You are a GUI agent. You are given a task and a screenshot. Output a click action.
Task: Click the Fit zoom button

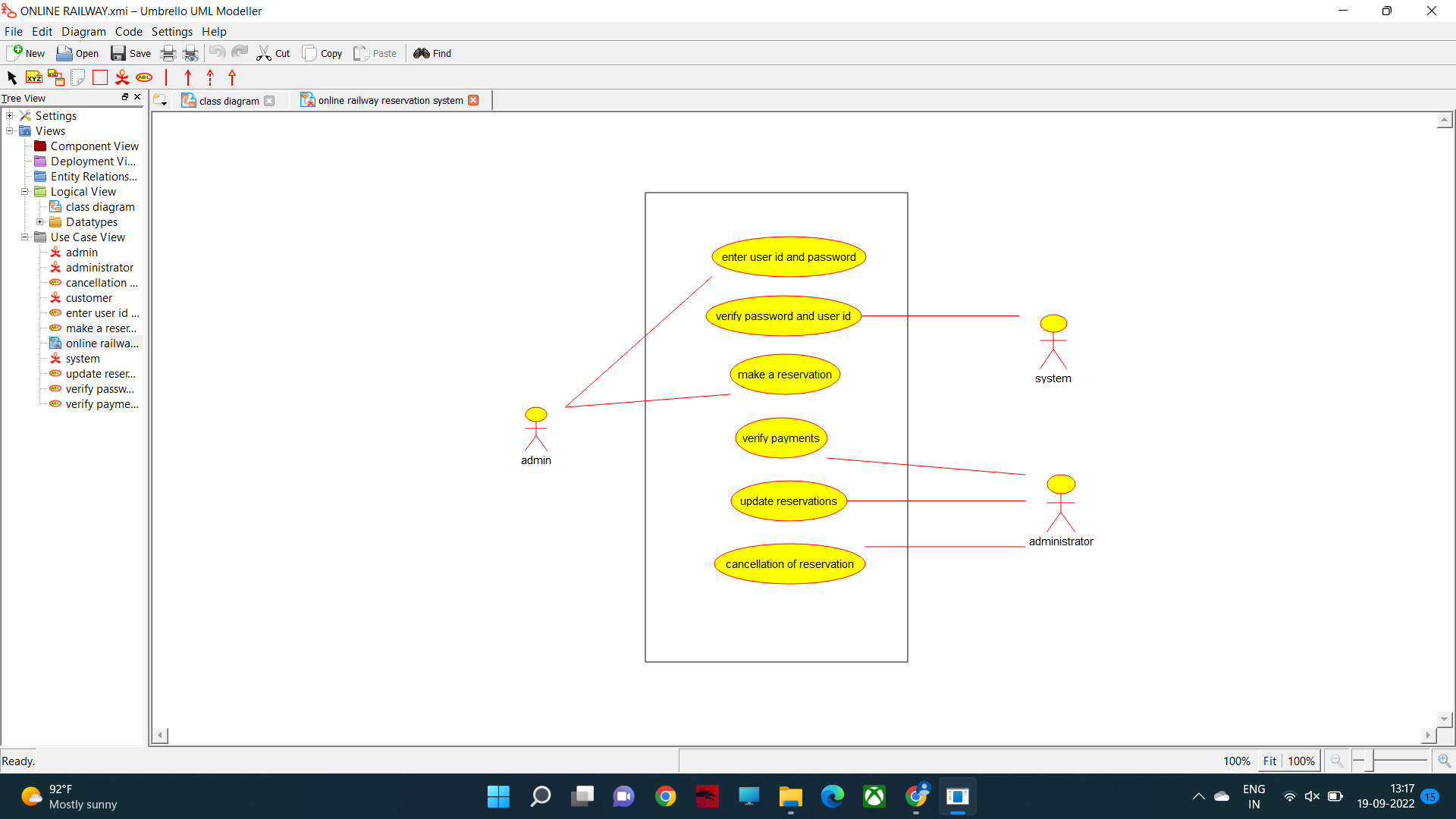(x=1269, y=761)
